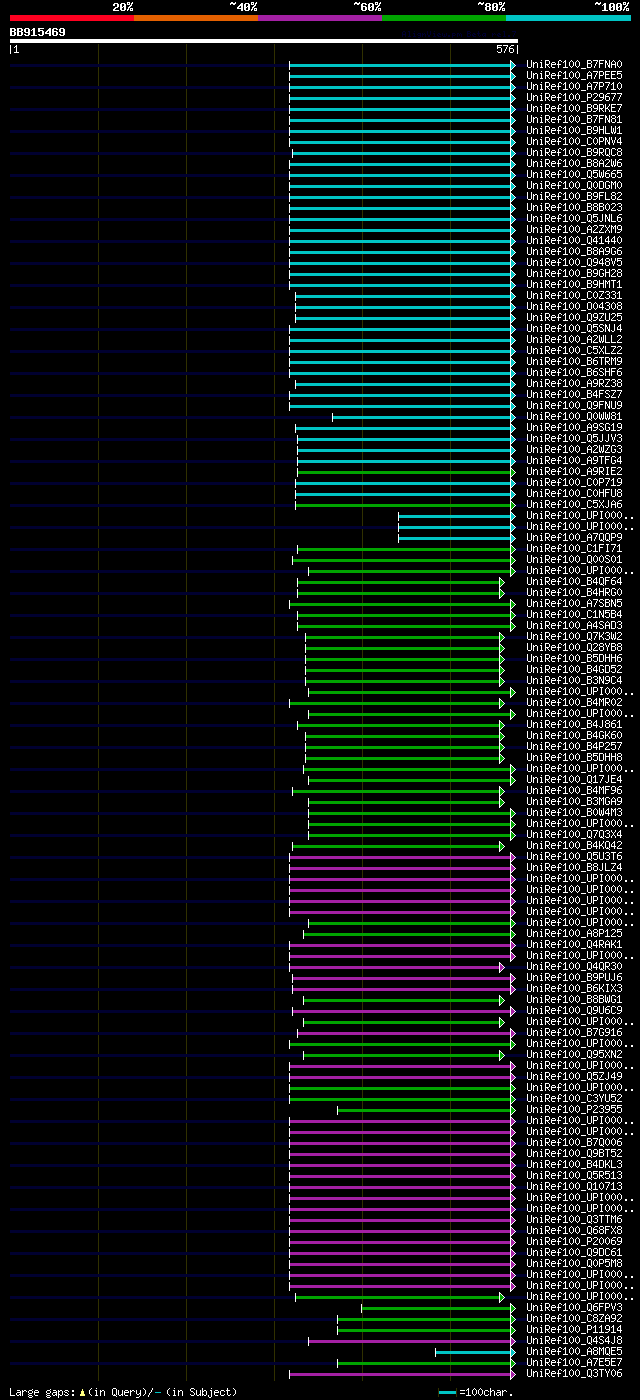Select the UniRef100_B3MGA9 label
640x1400 pixels.
(x=574, y=802)
